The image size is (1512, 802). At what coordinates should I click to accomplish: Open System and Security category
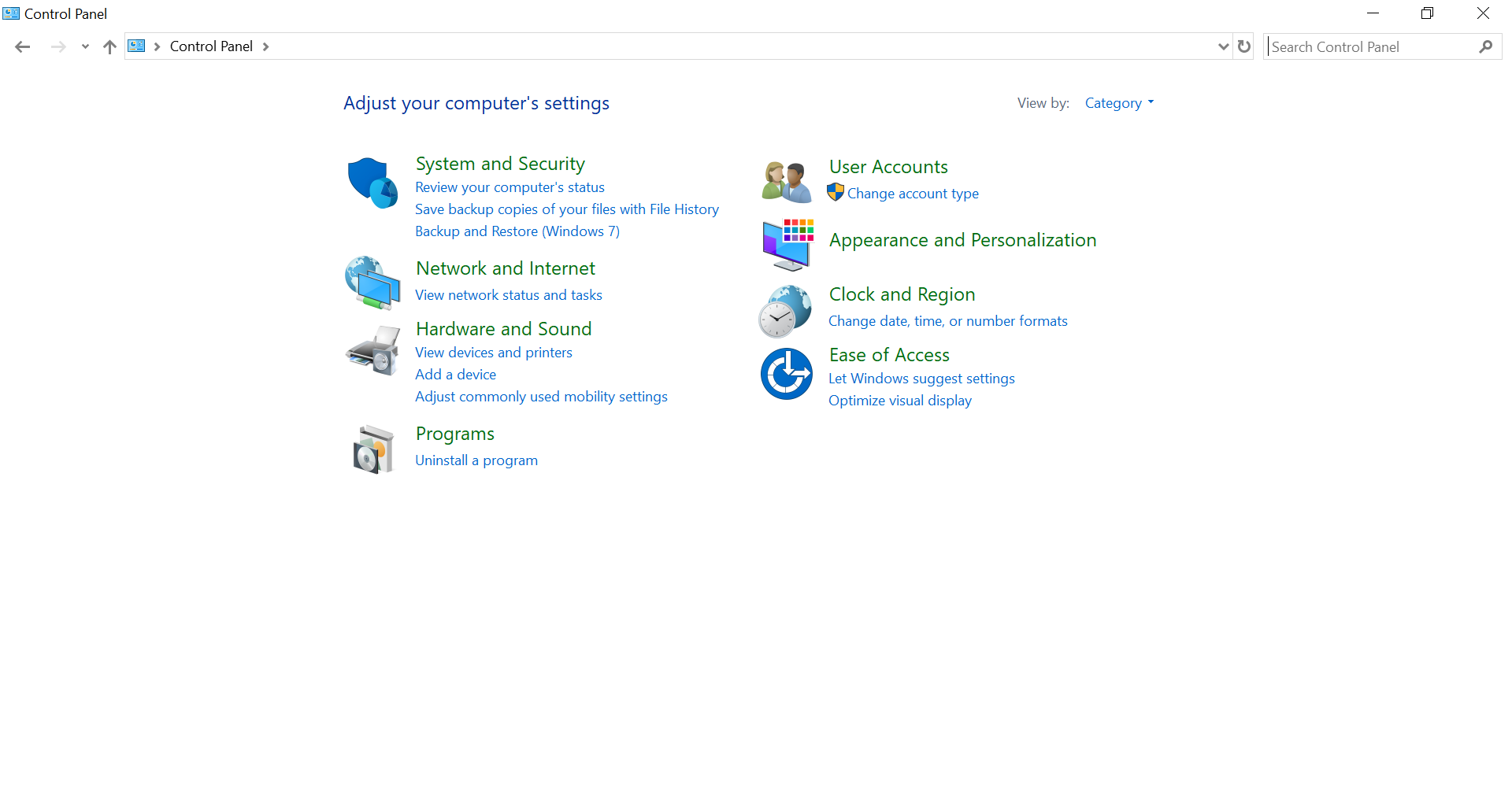pyautogui.click(x=500, y=164)
